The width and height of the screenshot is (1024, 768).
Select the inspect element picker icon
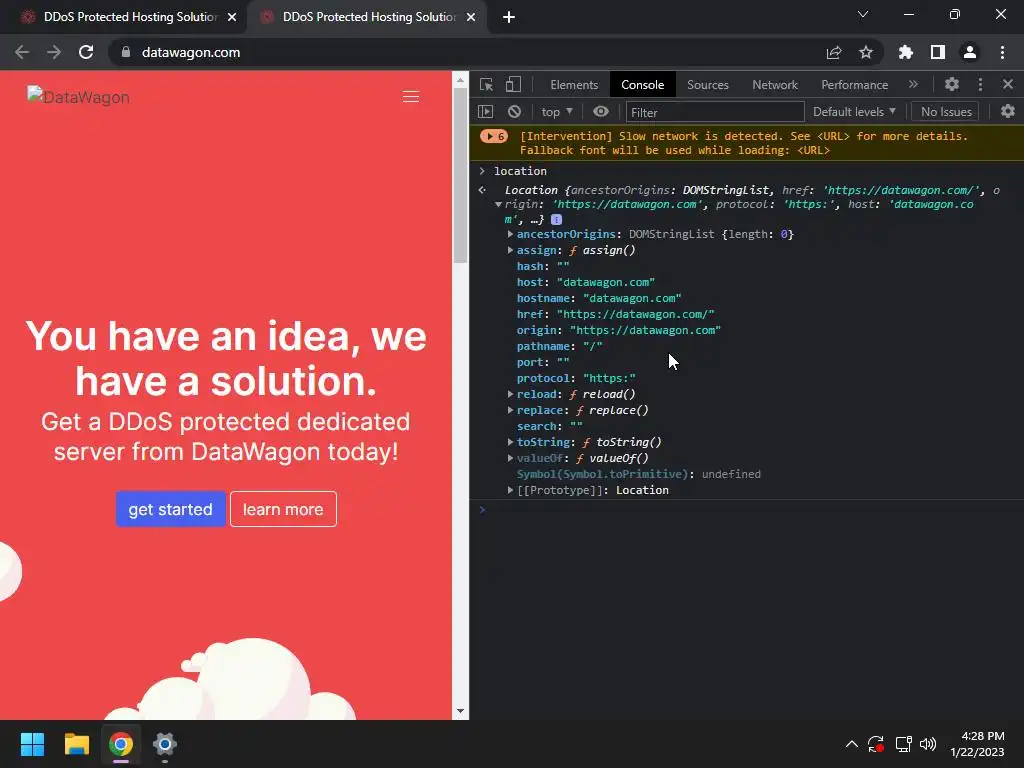click(487, 84)
